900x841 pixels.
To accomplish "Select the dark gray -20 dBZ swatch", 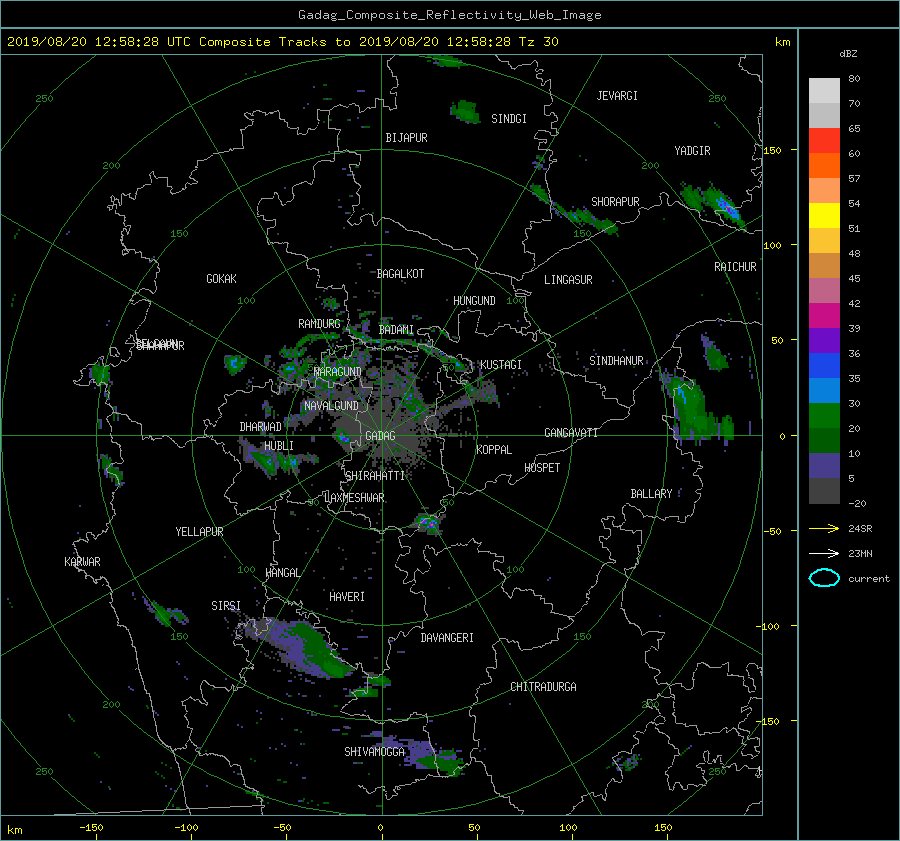I will coord(824,490).
